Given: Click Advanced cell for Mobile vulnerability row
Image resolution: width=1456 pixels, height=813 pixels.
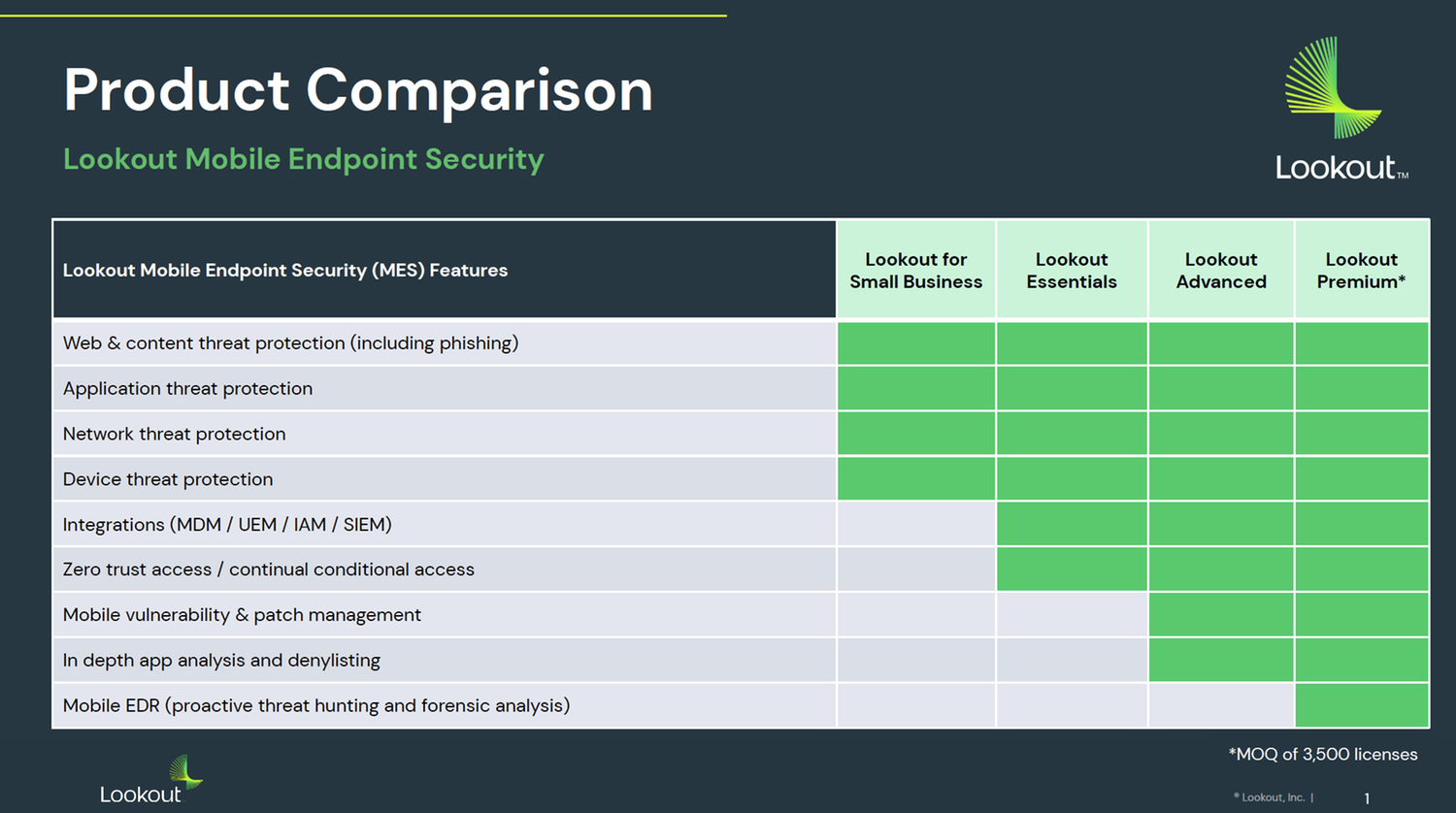Looking at the screenshot, I should [x=1221, y=615].
